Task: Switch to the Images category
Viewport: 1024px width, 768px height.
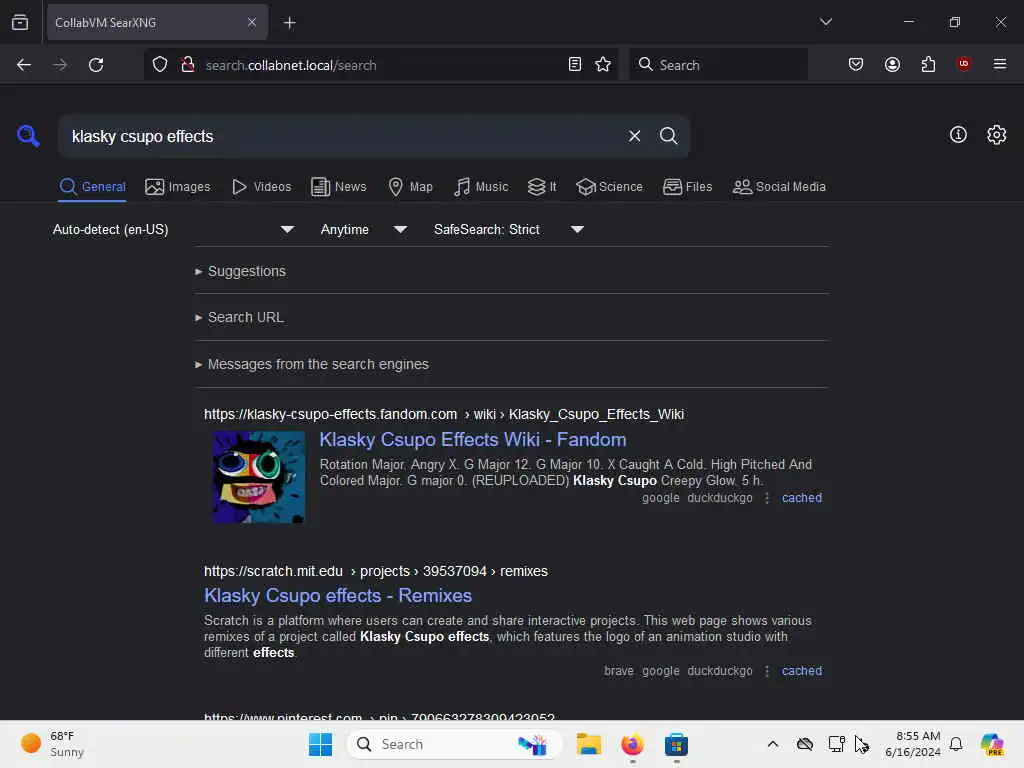Action: tap(178, 187)
